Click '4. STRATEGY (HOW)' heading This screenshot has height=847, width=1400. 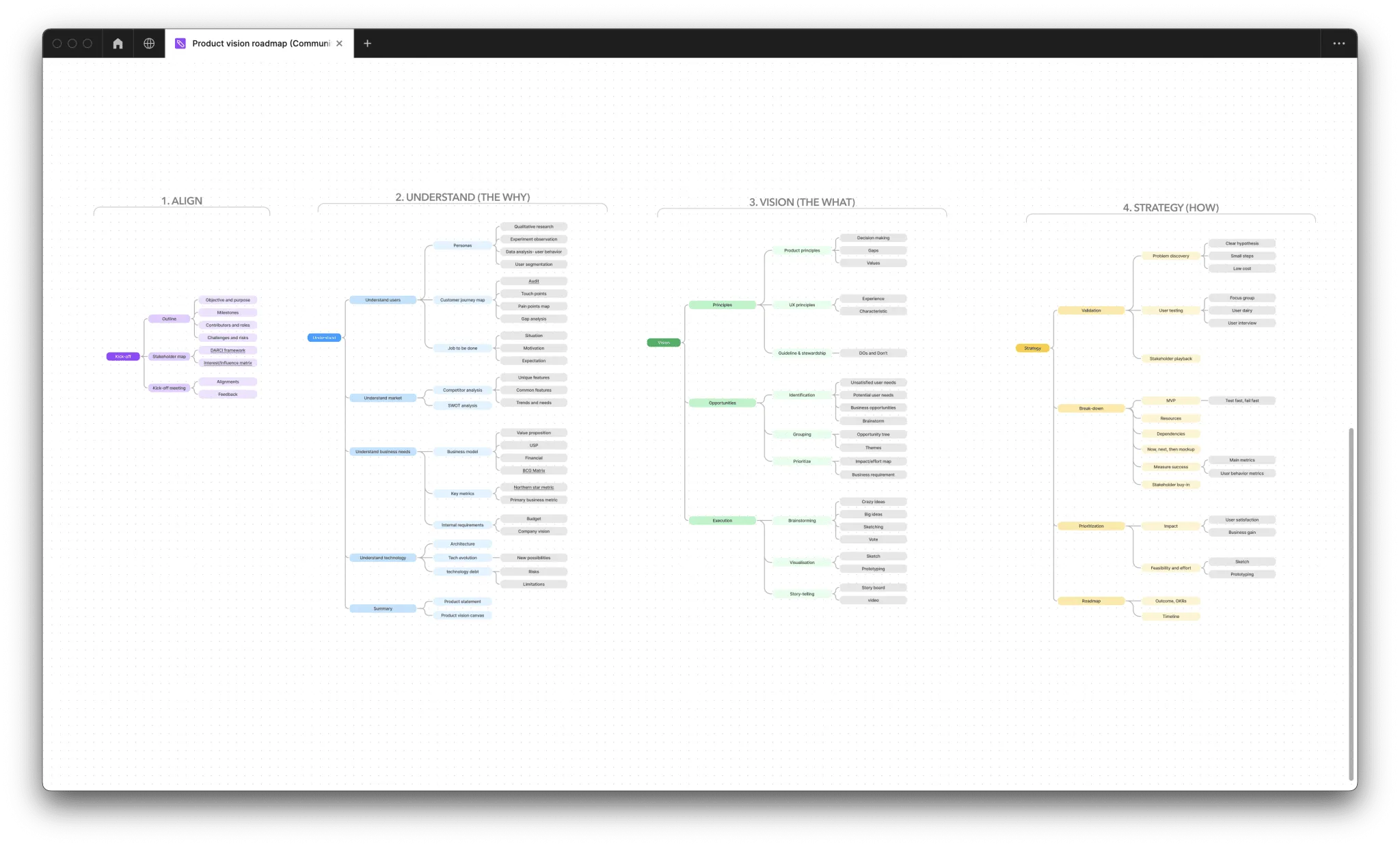pos(1170,208)
